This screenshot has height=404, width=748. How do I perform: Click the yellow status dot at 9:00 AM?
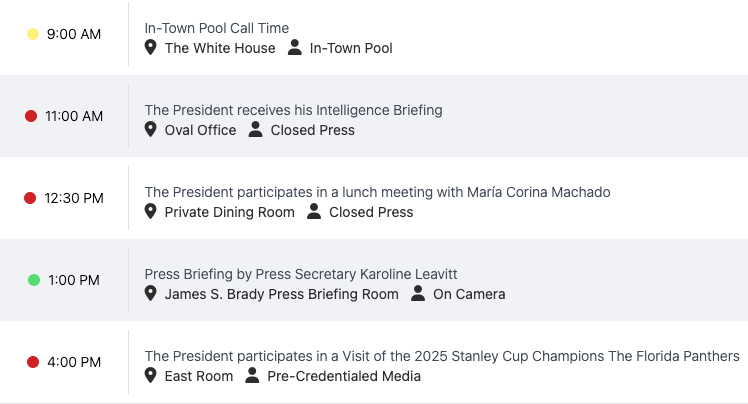(32, 34)
